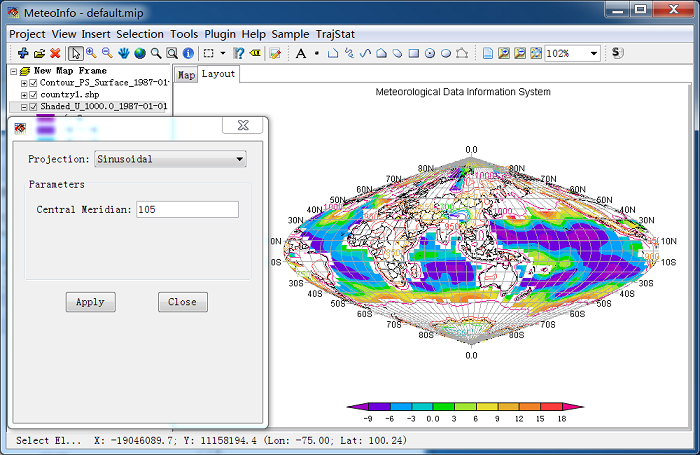The height and width of the screenshot is (455, 700).
Task: Switch to the Map tab
Action: [x=186, y=75]
